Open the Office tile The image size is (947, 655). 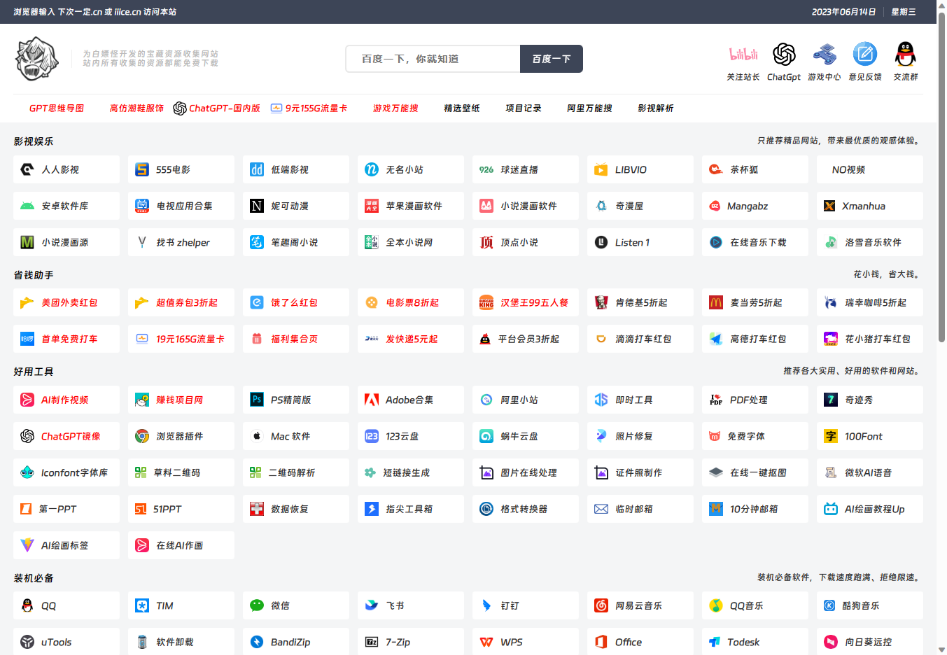[640, 642]
